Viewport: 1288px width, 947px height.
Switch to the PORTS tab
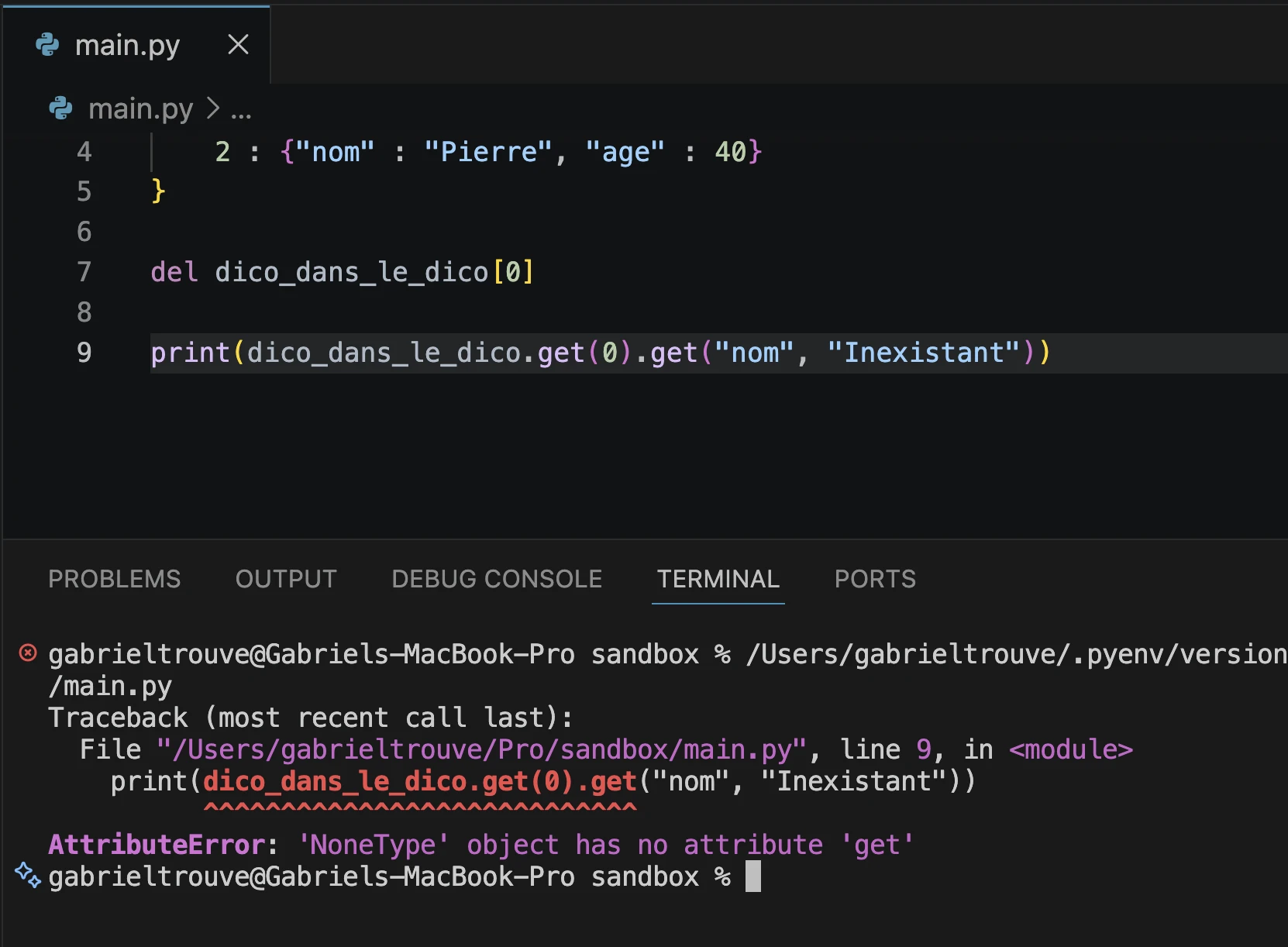875,579
